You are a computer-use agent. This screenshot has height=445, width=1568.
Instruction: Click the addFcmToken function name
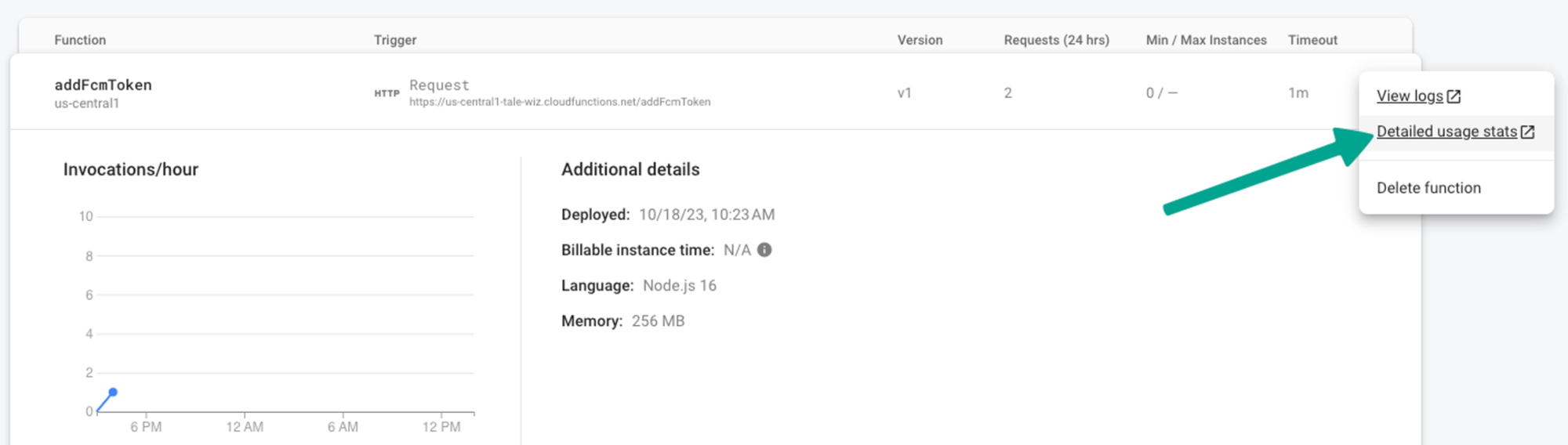click(103, 85)
